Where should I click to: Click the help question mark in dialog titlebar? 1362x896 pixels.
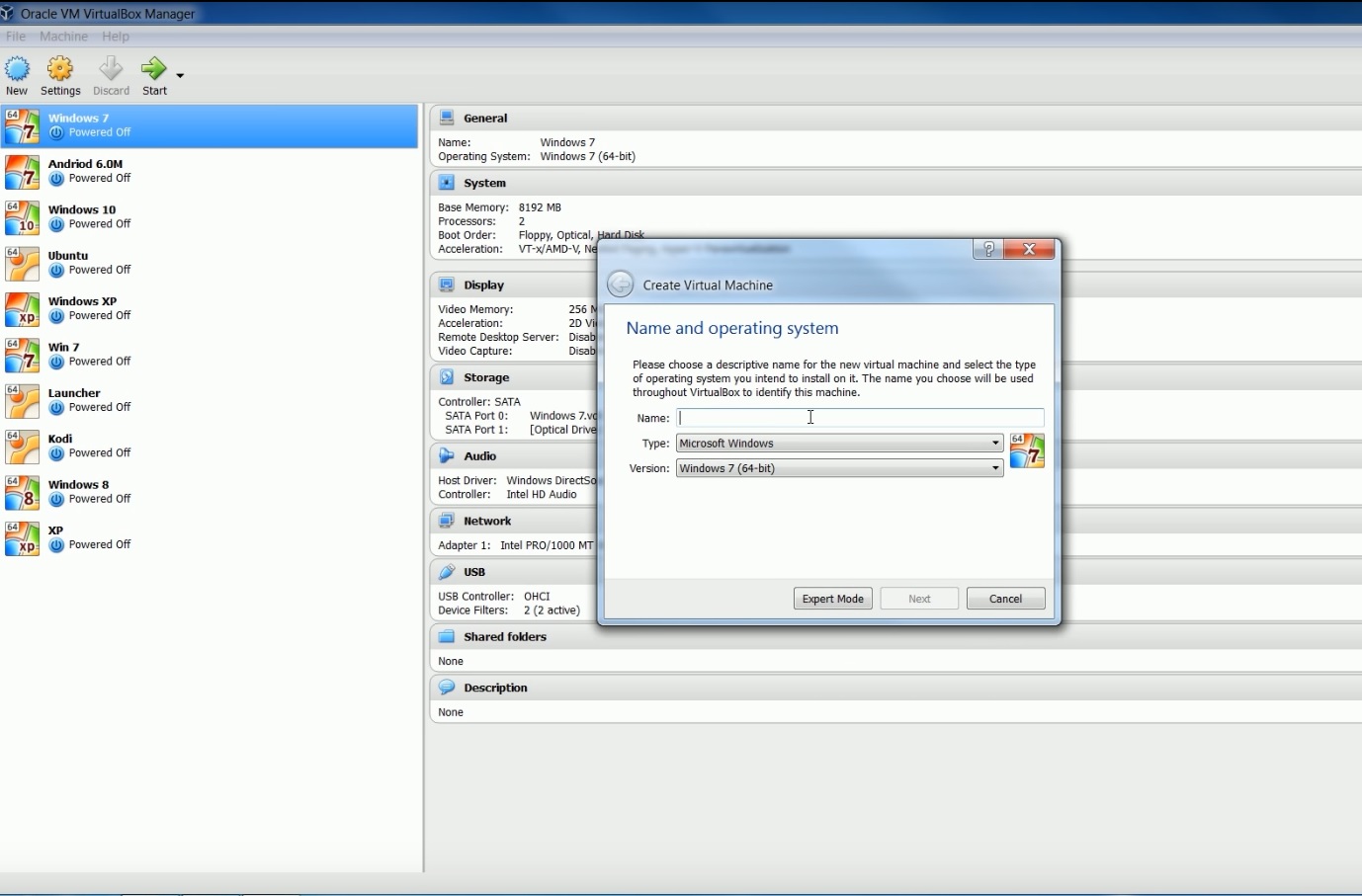pyautogui.click(x=988, y=249)
